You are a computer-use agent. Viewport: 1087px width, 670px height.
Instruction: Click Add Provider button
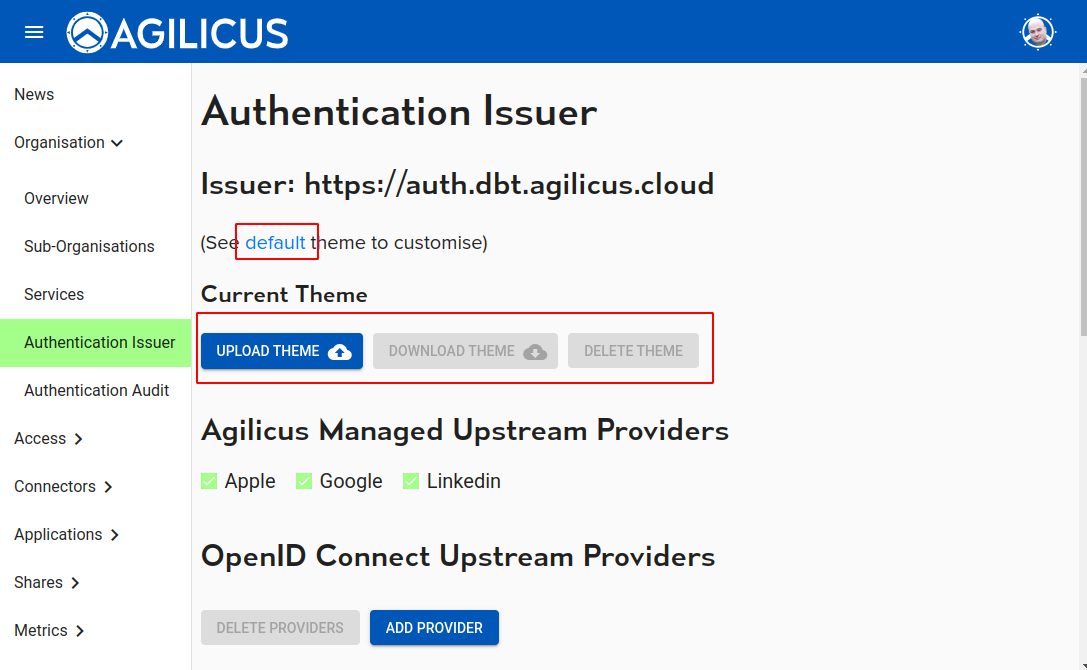[x=434, y=628]
